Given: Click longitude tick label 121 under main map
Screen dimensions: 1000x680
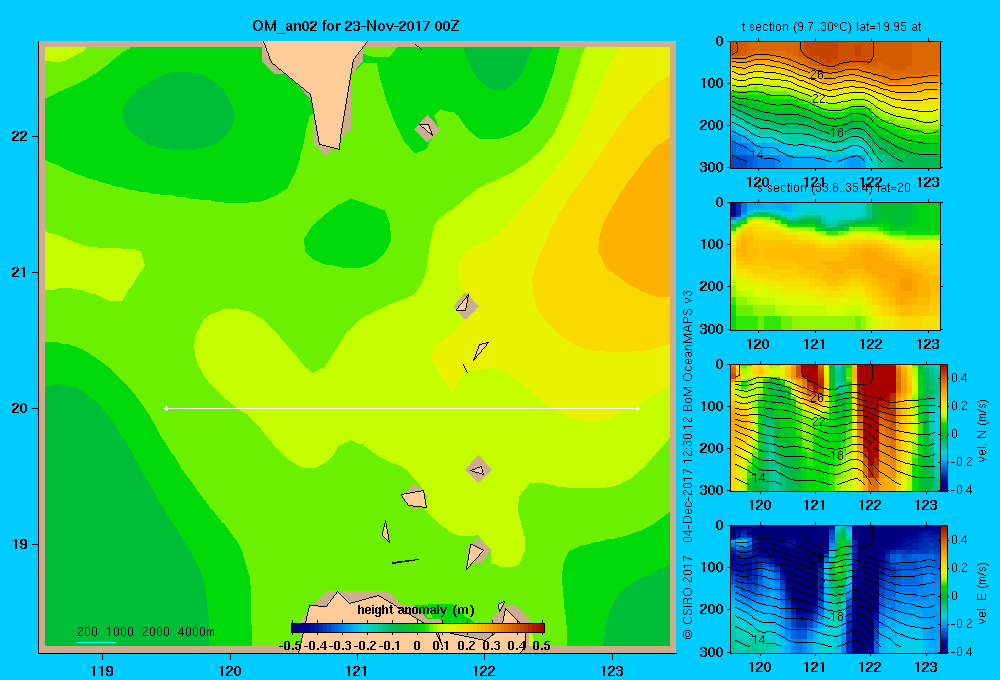Looking at the screenshot, I should [357, 670].
